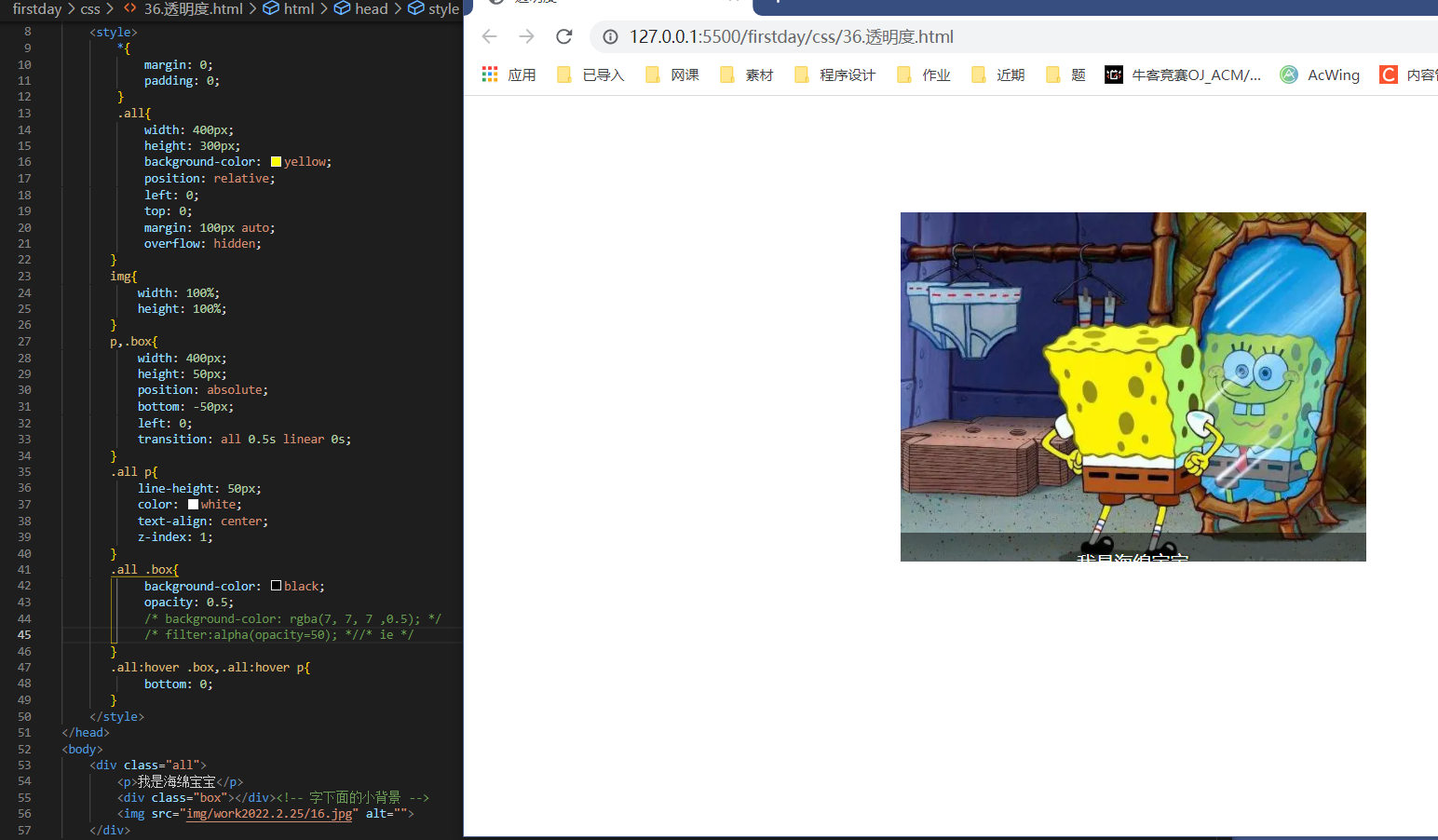
Task: Open the red C 内容 bookmark
Action: pyautogui.click(x=1408, y=75)
